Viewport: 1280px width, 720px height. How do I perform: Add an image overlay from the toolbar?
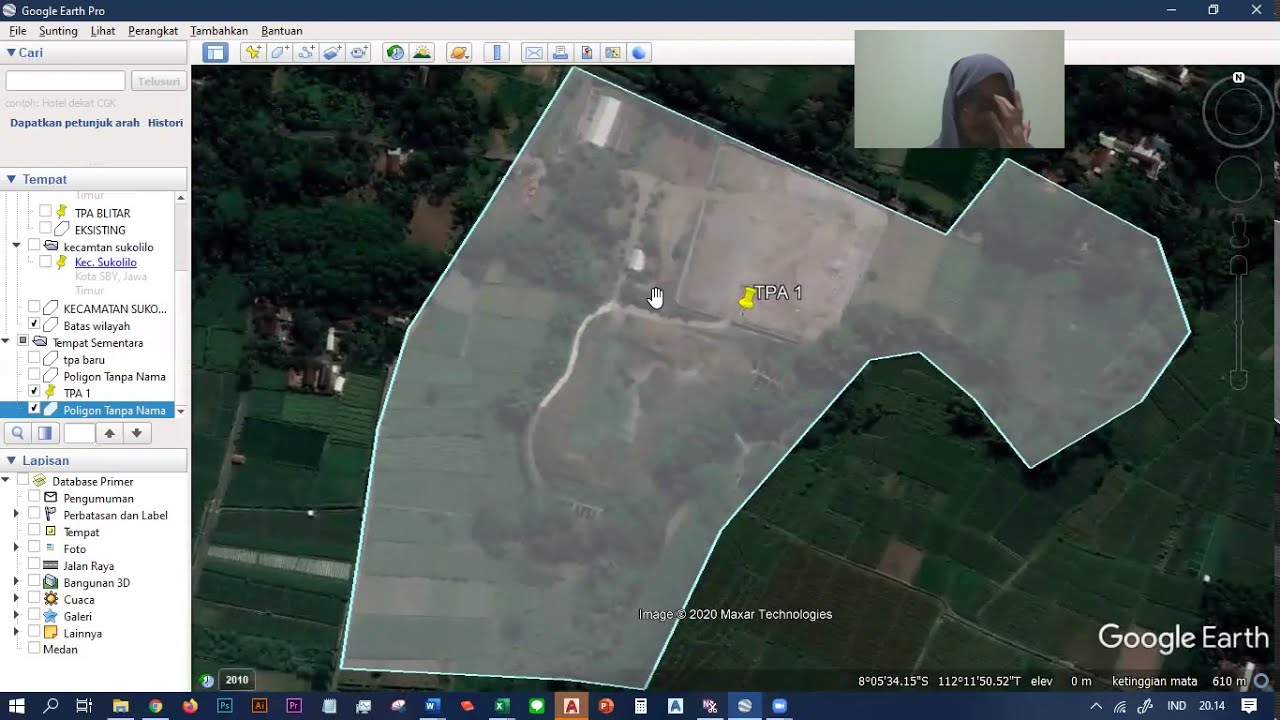333,52
